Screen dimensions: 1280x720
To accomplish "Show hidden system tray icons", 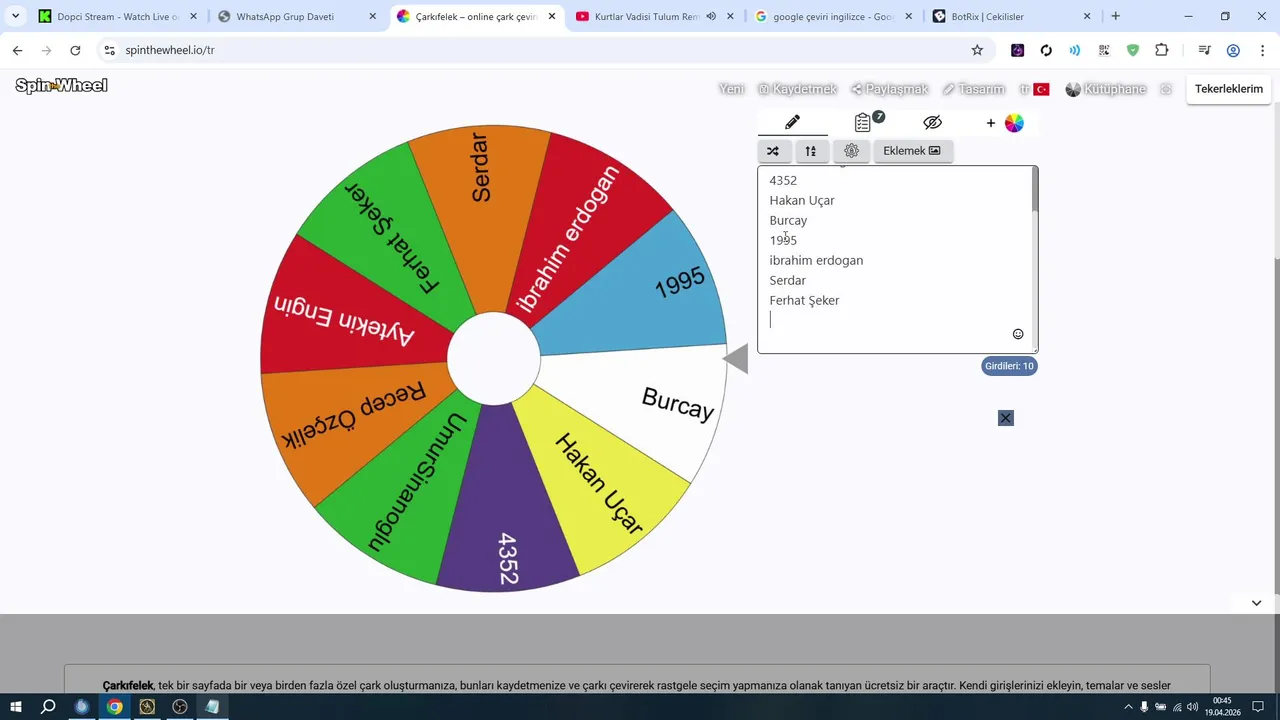I will pyautogui.click(x=1128, y=707).
